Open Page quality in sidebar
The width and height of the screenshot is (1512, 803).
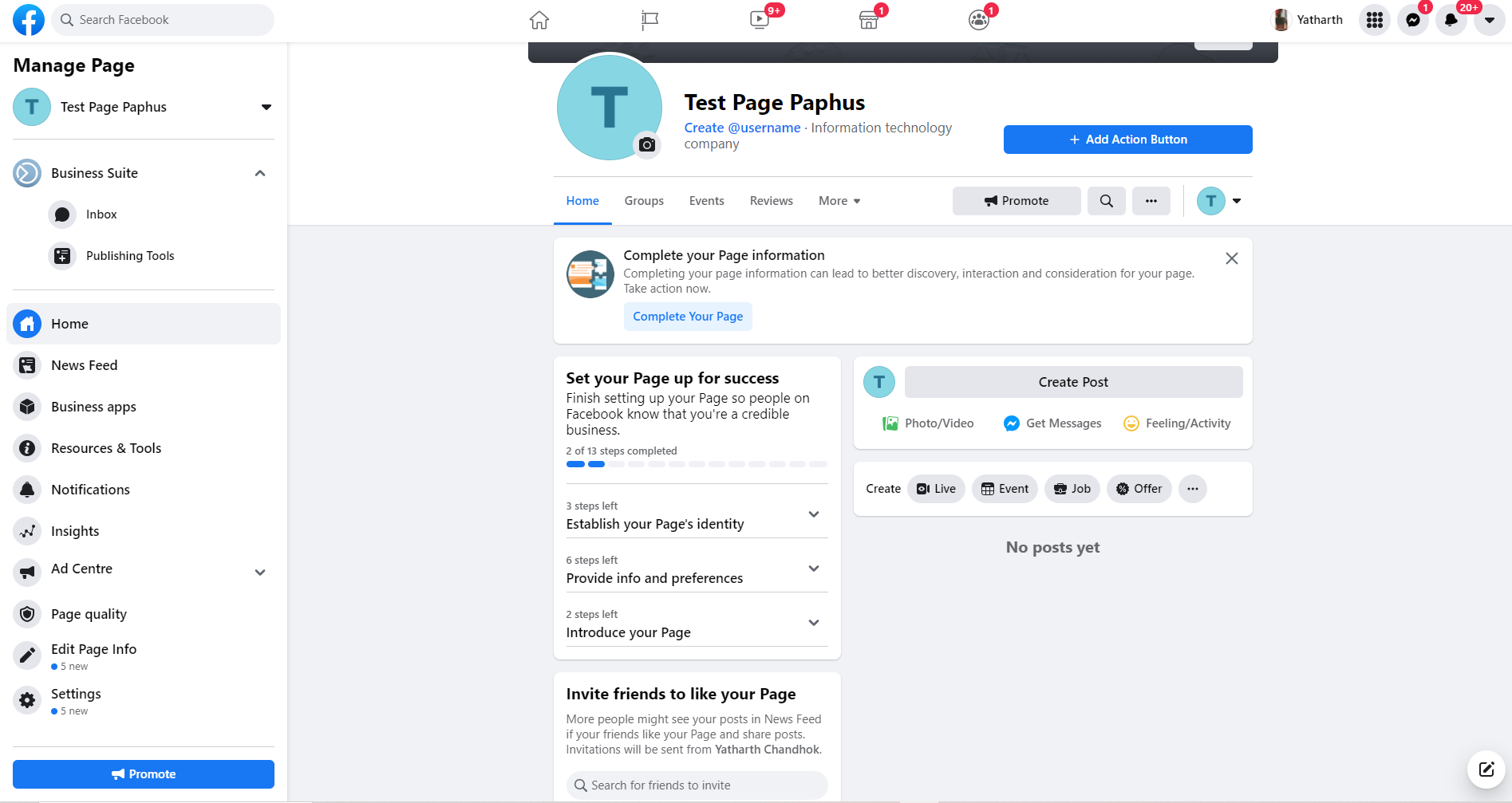144,614
